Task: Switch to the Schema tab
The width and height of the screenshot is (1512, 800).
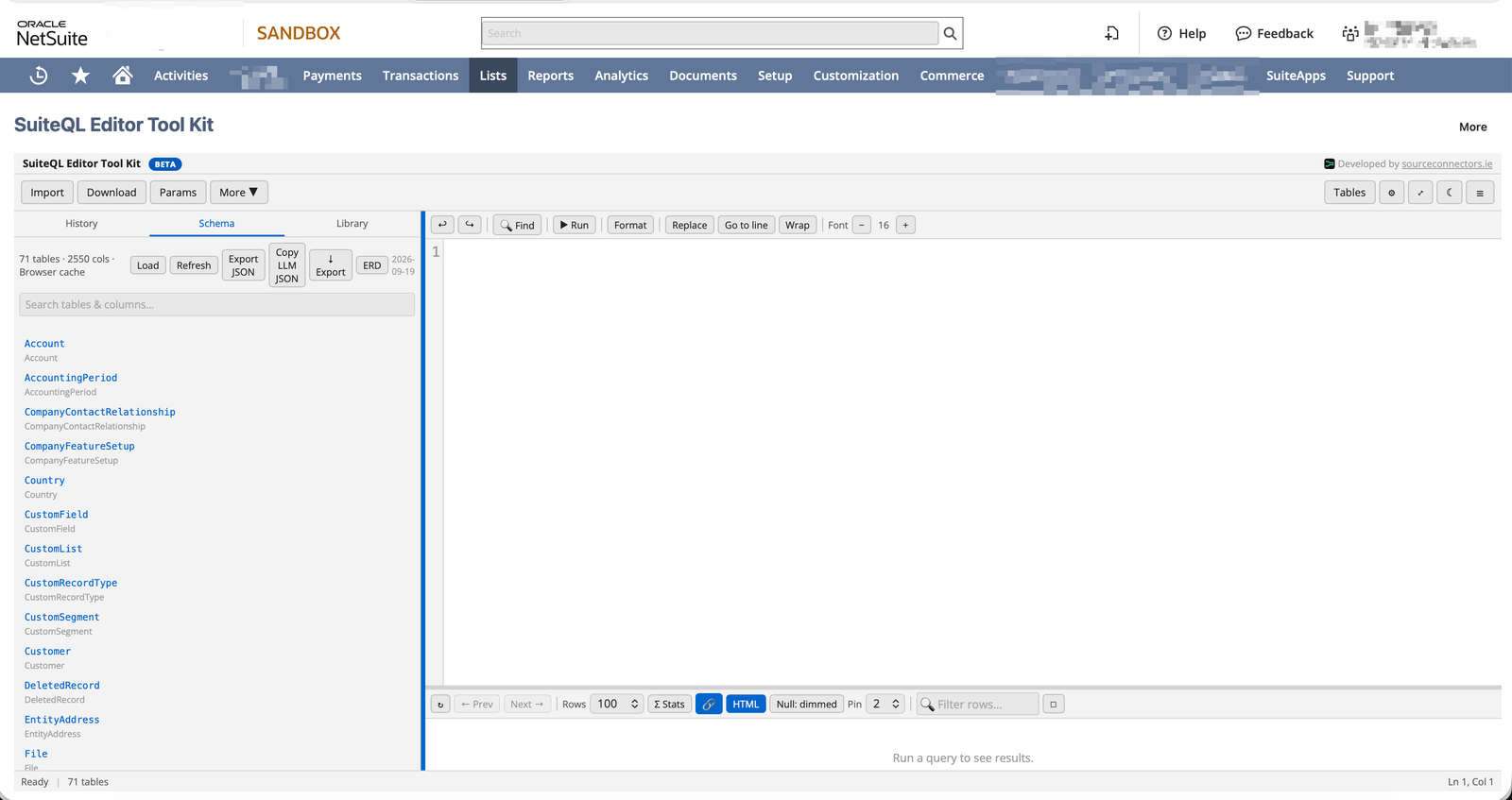Action: [216, 224]
